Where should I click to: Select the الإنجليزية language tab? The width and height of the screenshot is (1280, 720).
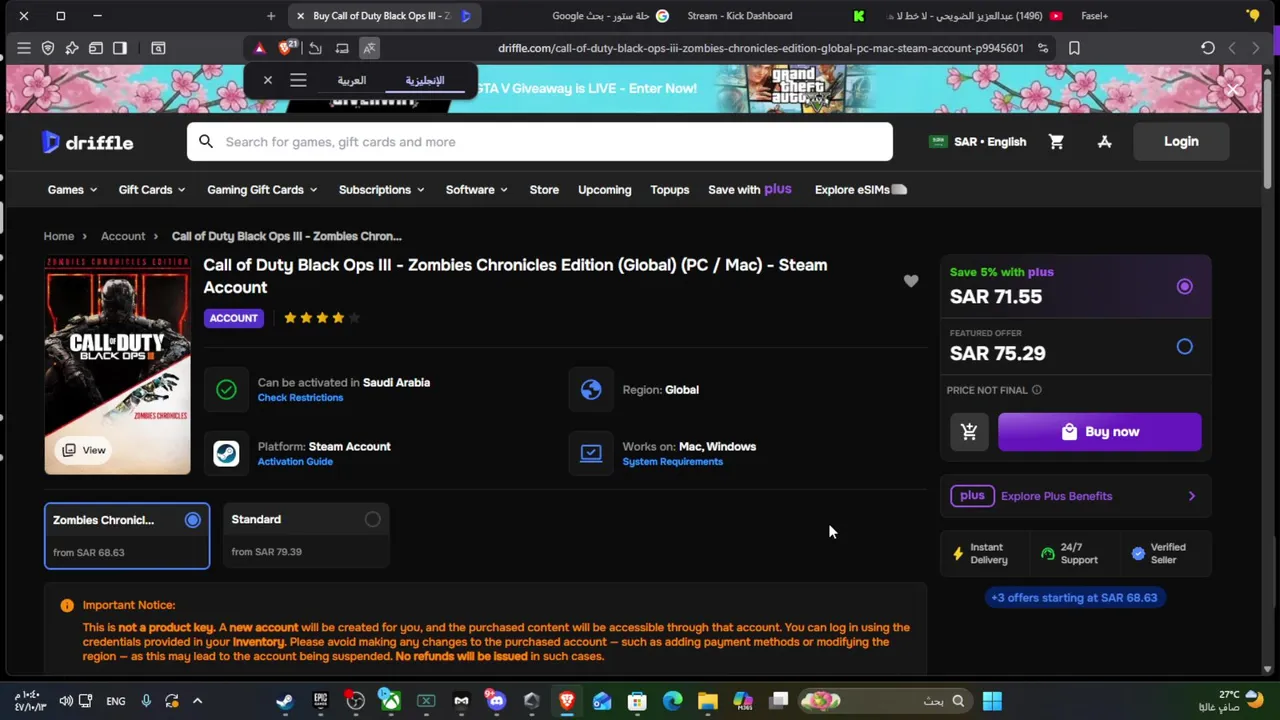(424, 80)
